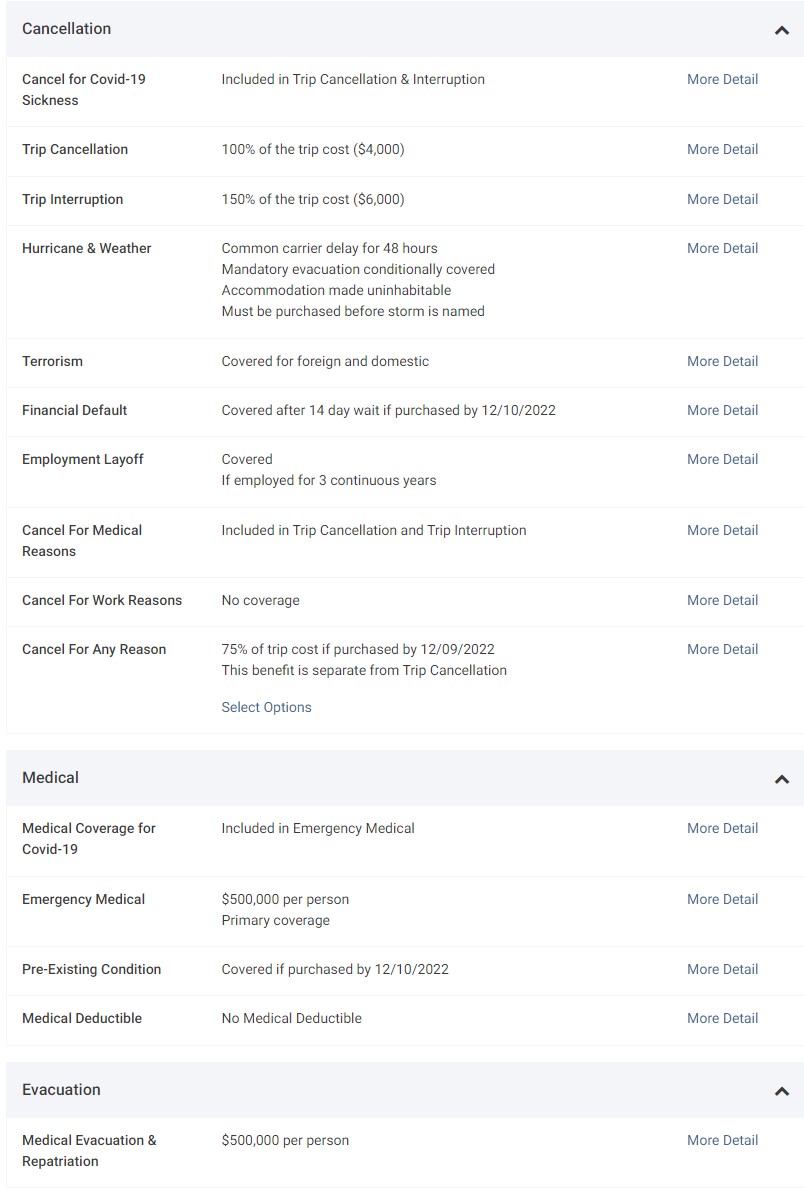Screen dimensions: 804x1195
Task: Show More Detail for Financial Default
Action: 722,410
